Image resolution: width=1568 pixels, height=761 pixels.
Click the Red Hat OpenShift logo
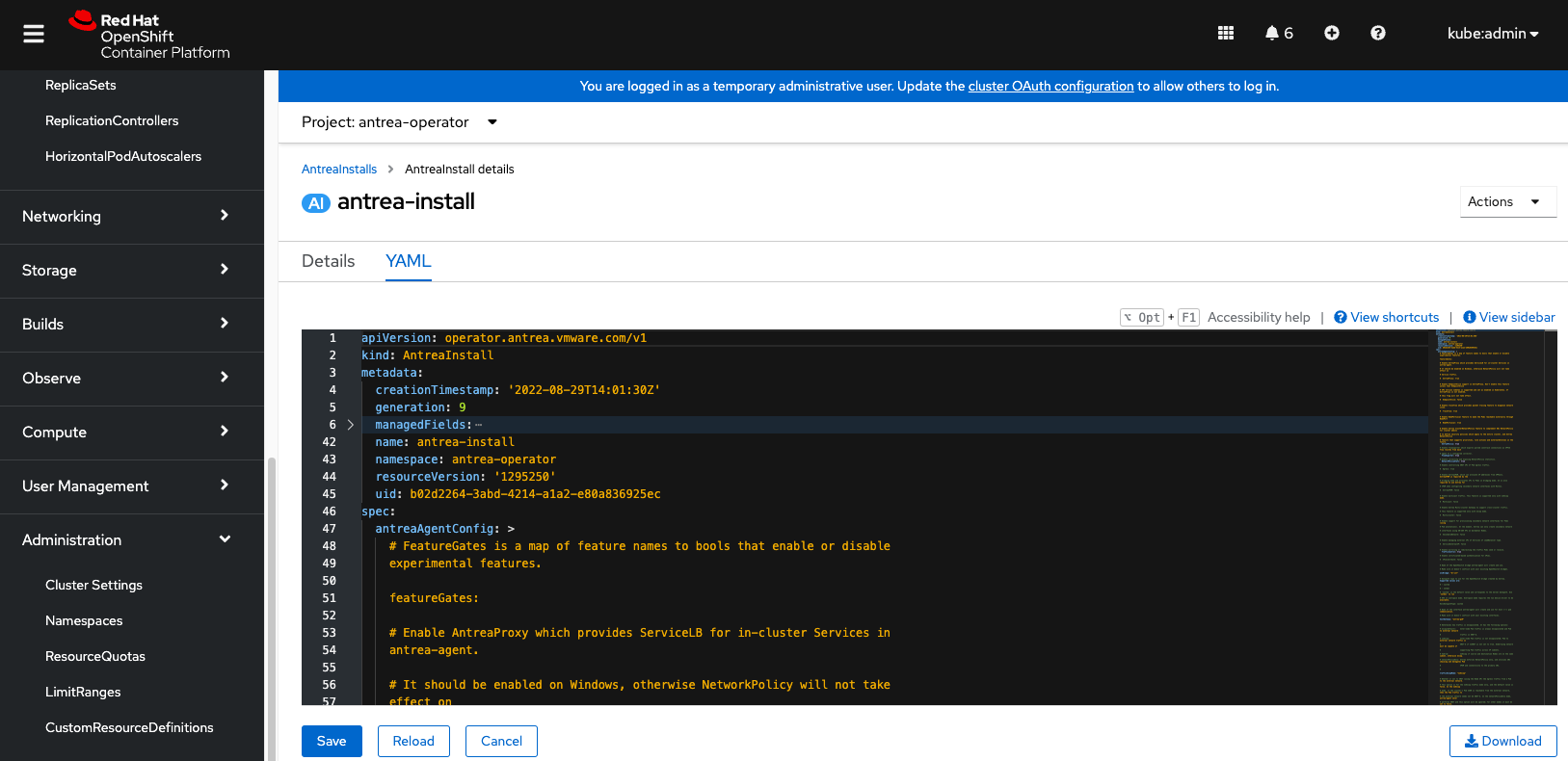point(149,36)
